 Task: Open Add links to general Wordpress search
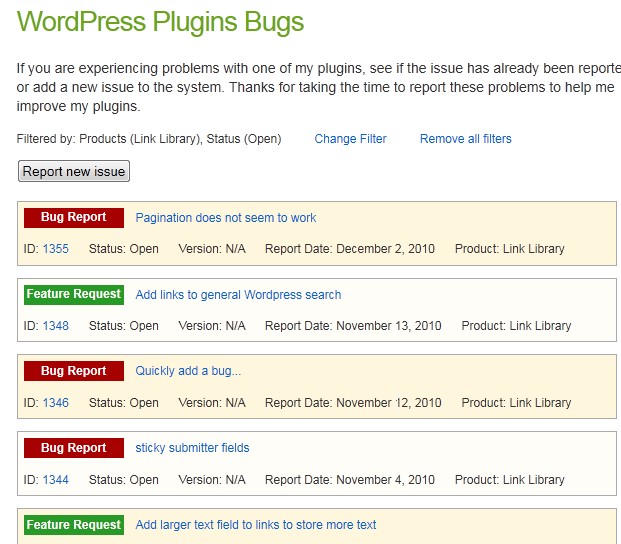pos(238,295)
